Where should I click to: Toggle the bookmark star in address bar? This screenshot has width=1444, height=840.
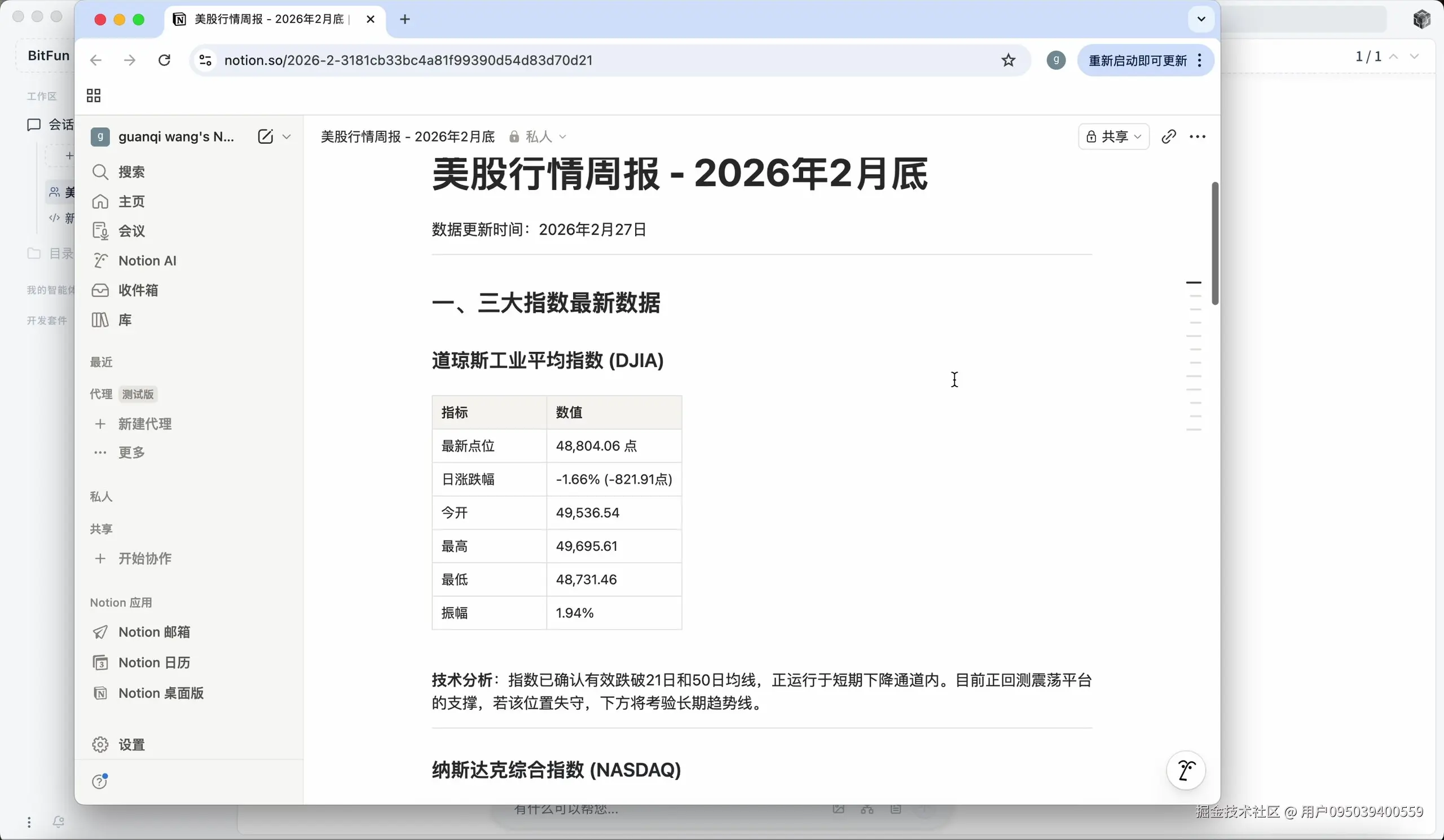pyautogui.click(x=1009, y=60)
